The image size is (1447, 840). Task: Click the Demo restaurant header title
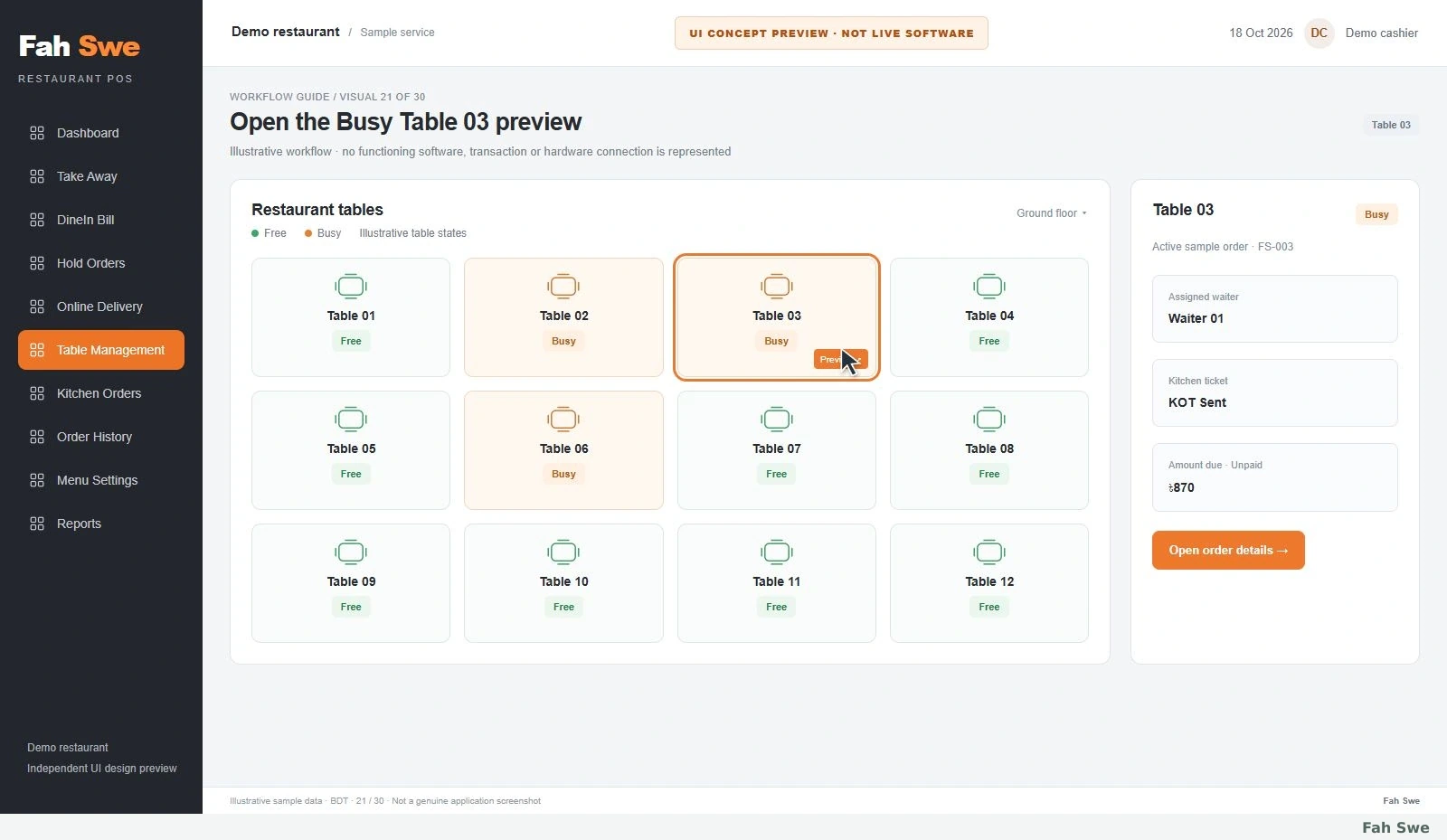coord(286,32)
